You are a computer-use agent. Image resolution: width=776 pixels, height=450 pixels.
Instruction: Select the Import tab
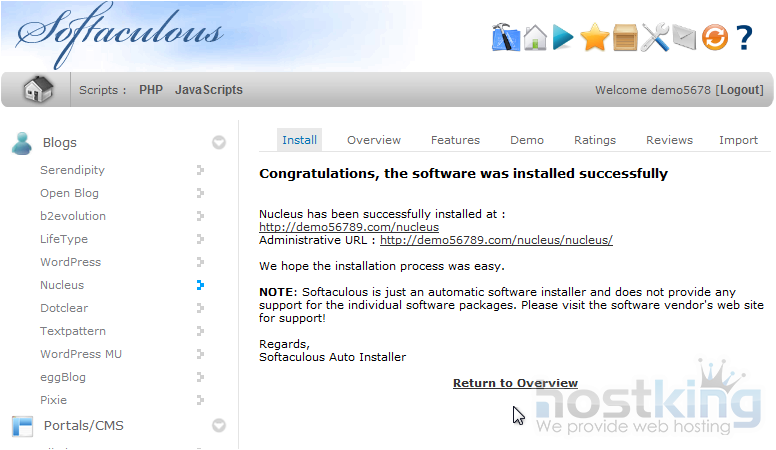(x=738, y=140)
